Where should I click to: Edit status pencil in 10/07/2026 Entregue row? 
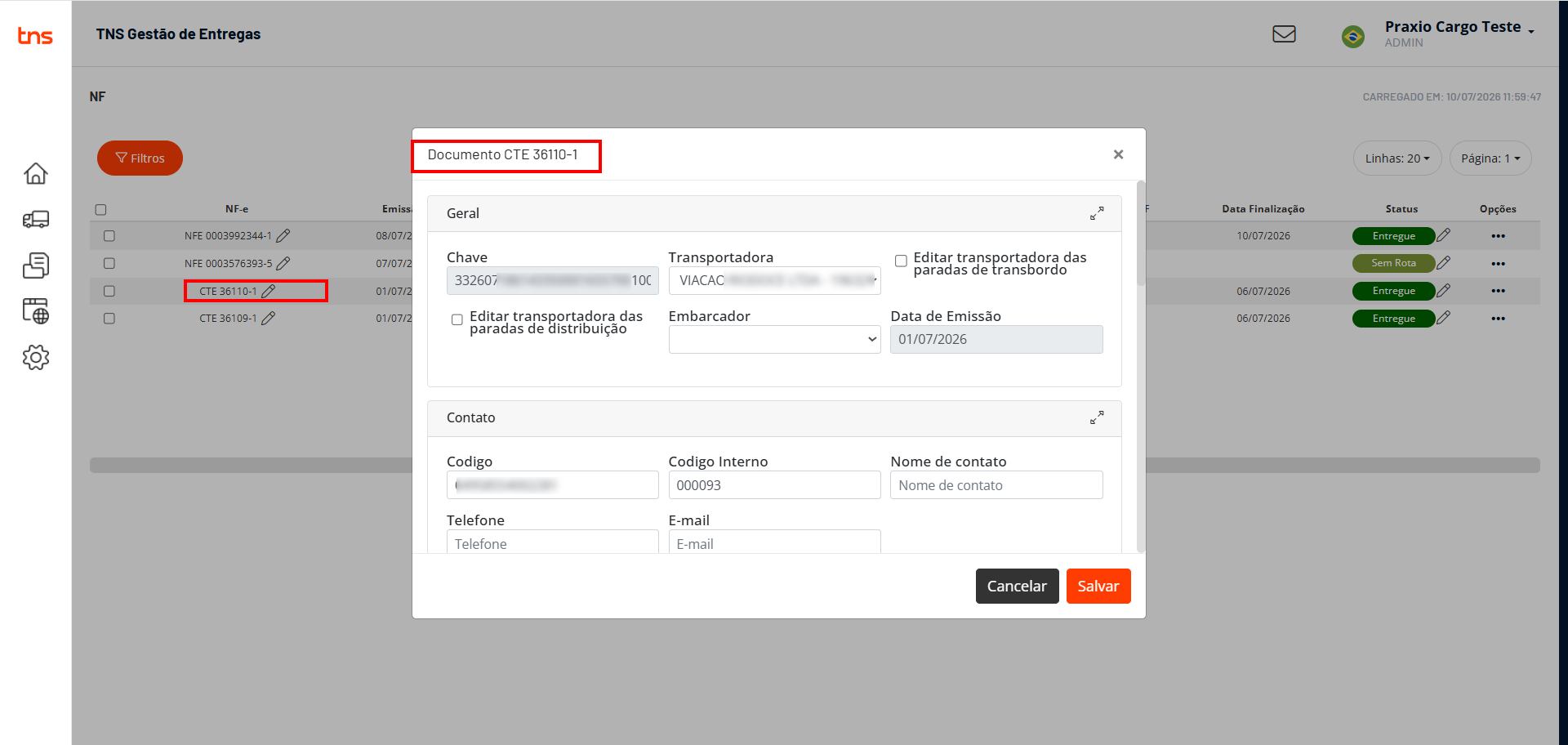pyautogui.click(x=1444, y=235)
